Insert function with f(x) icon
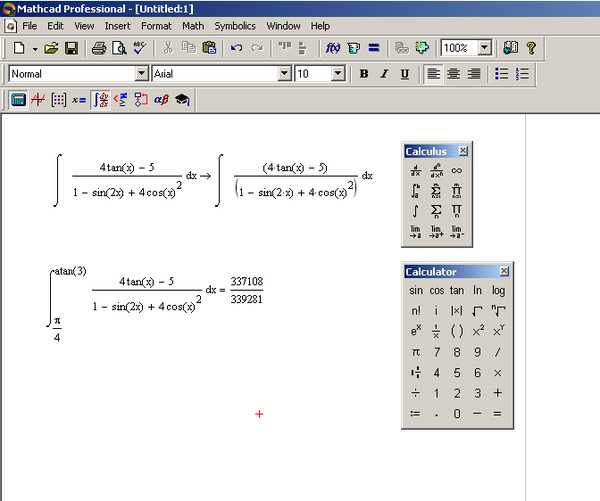This screenshot has width=600, height=501. click(333, 48)
